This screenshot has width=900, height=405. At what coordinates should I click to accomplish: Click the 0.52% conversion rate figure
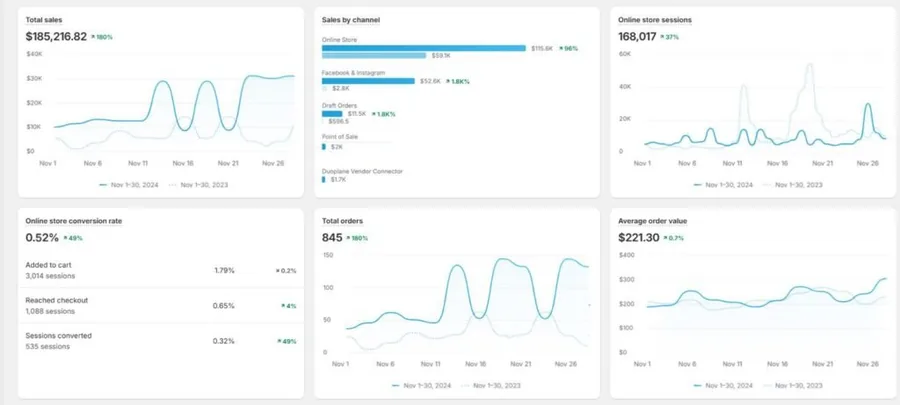pyautogui.click(x=42, y=237)
